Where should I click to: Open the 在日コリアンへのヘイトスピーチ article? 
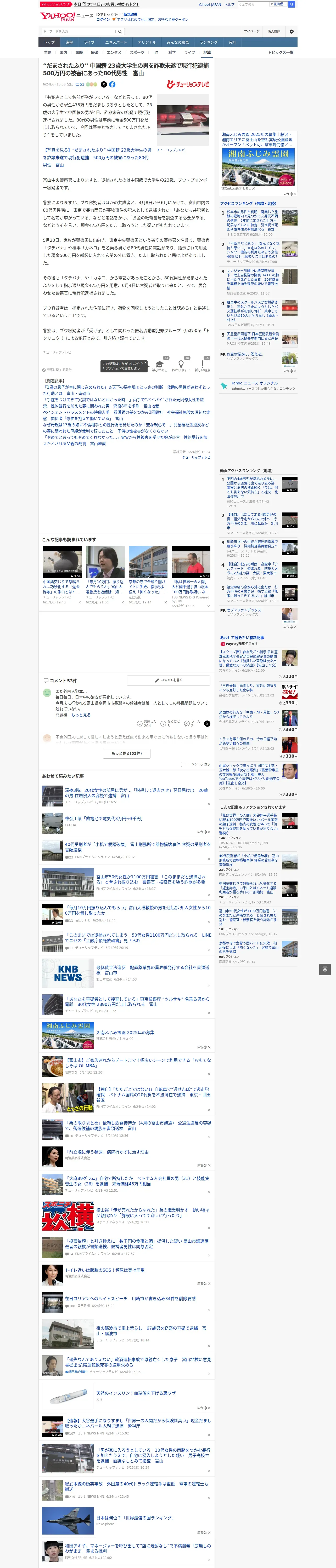tap(131, 1298)
